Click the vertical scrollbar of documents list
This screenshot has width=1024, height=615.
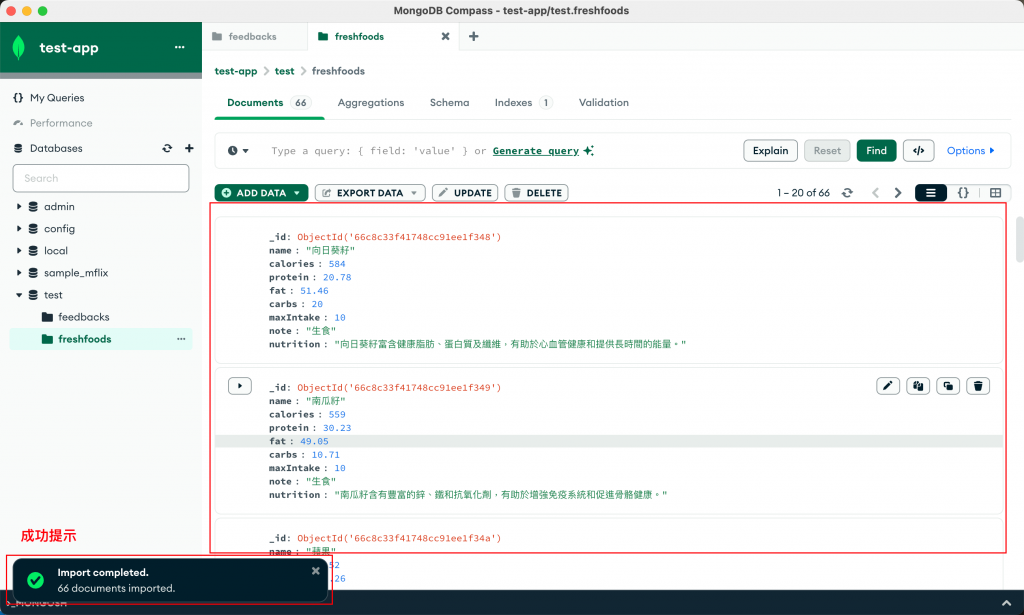pyautogui.click(x=1019, y=240)
